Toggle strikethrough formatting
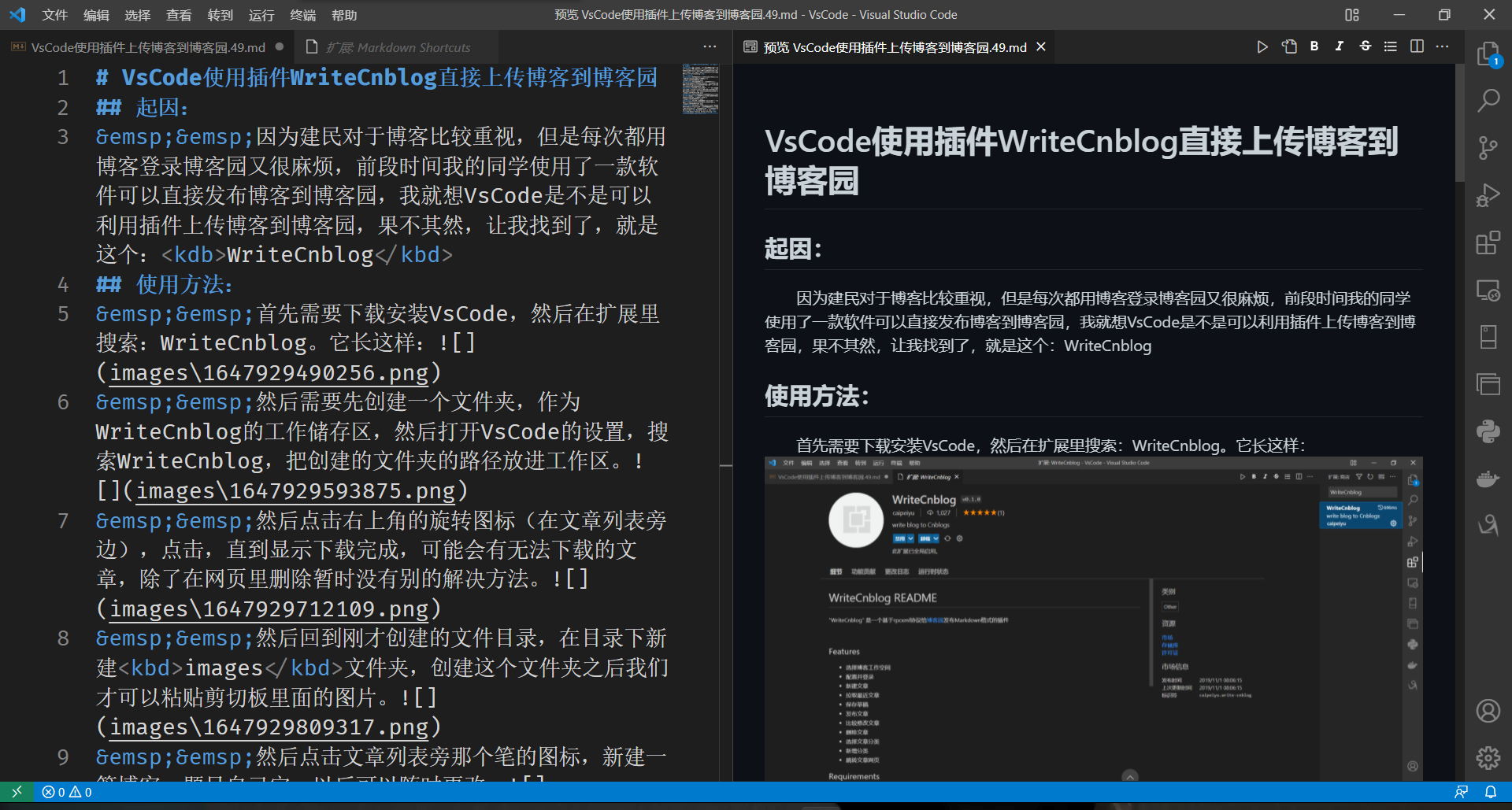The width and height of the screenshot is (1512, 810). (x=1366, y=46)
